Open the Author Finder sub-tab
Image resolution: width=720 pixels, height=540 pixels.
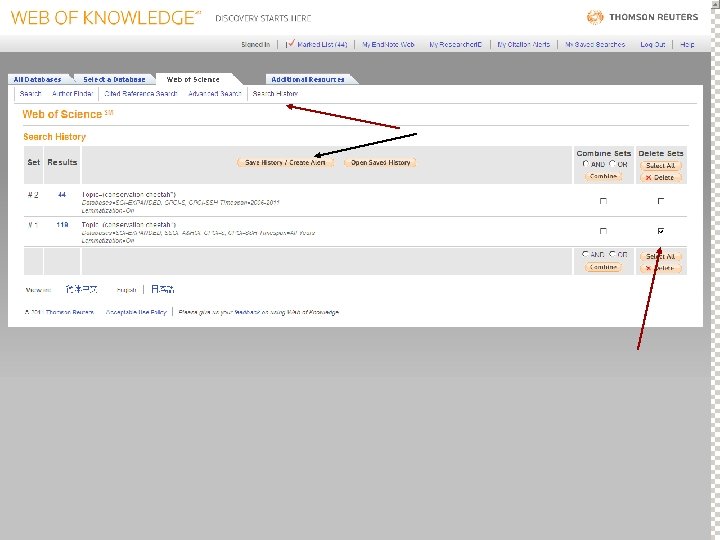pos(73,93)
